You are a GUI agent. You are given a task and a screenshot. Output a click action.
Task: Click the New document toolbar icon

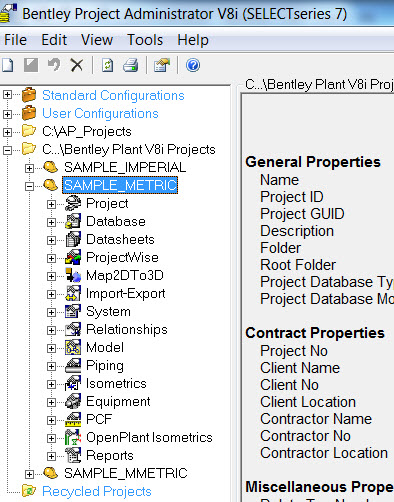point(7,65)
